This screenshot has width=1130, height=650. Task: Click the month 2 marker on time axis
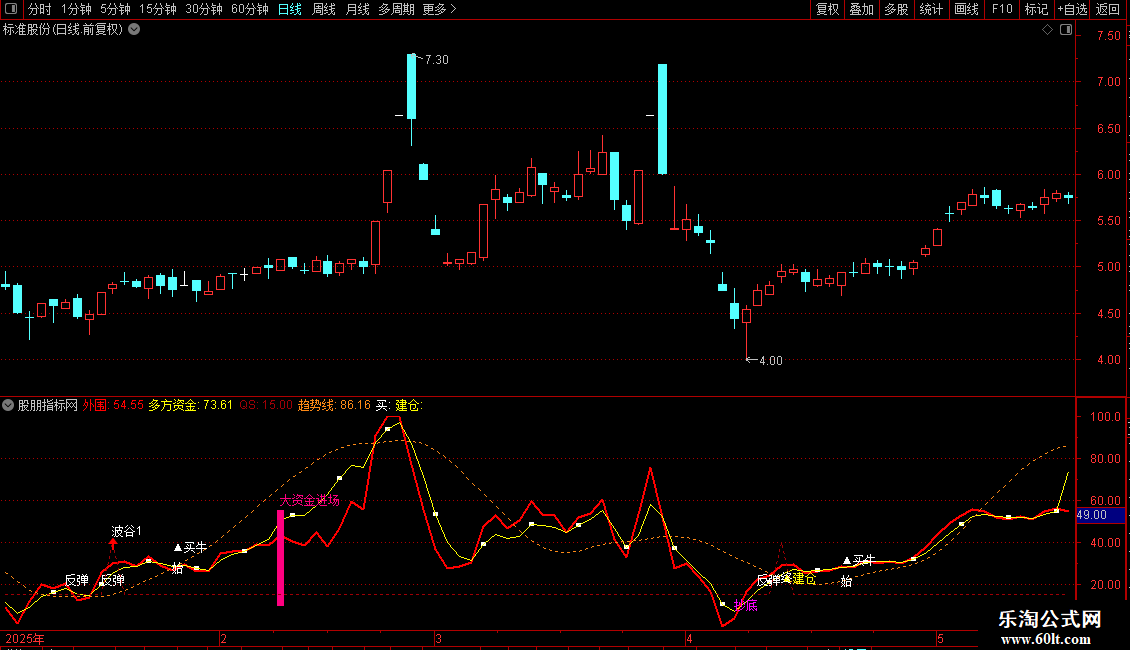pyautogui.click(x=223, y=639)
